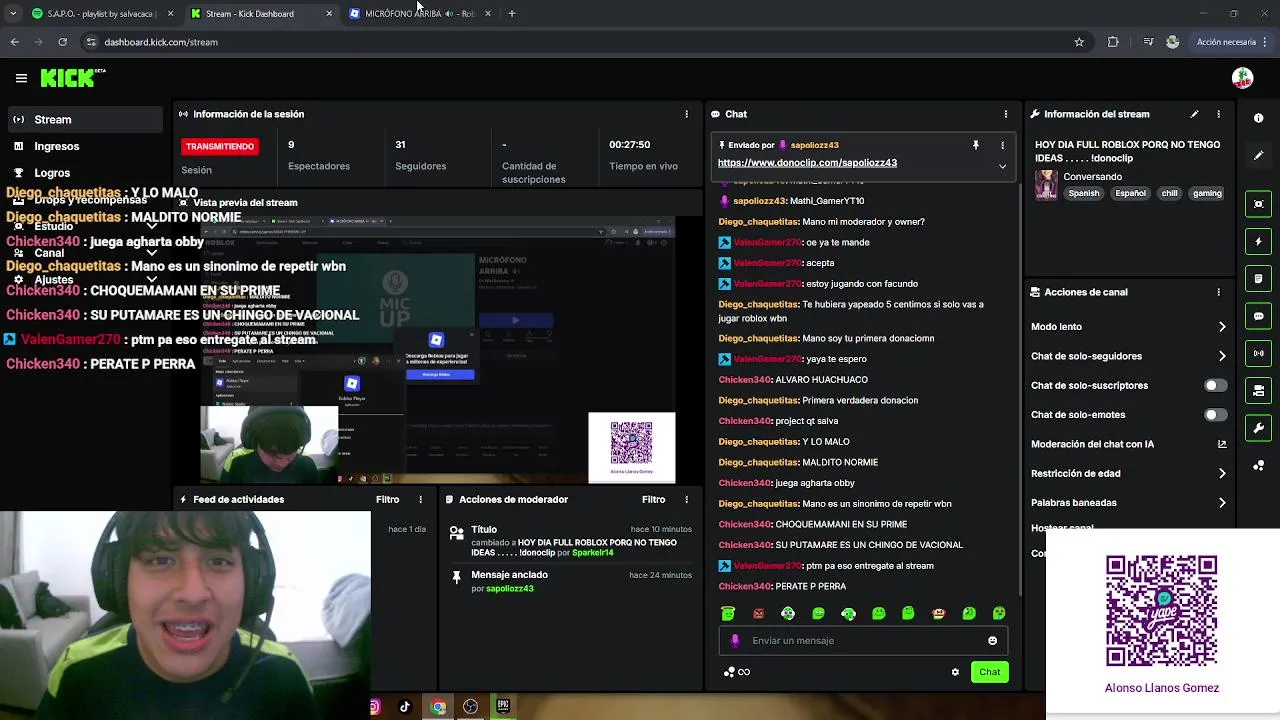Open the hamburger menu beside the Kick logo
The image size is (1280, 720).
21,78
